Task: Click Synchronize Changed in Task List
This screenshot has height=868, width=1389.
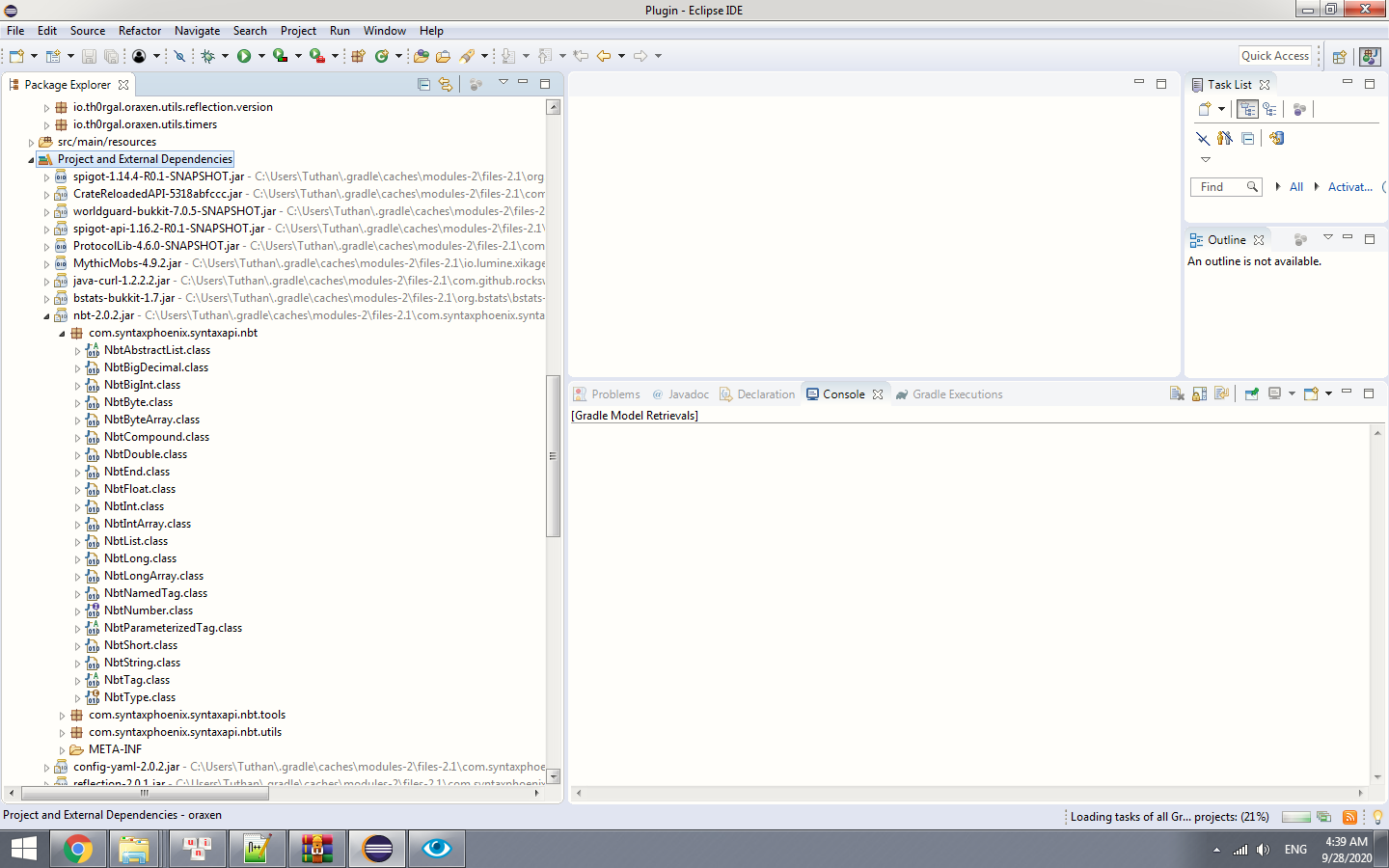Action: tap(1276, 138)
